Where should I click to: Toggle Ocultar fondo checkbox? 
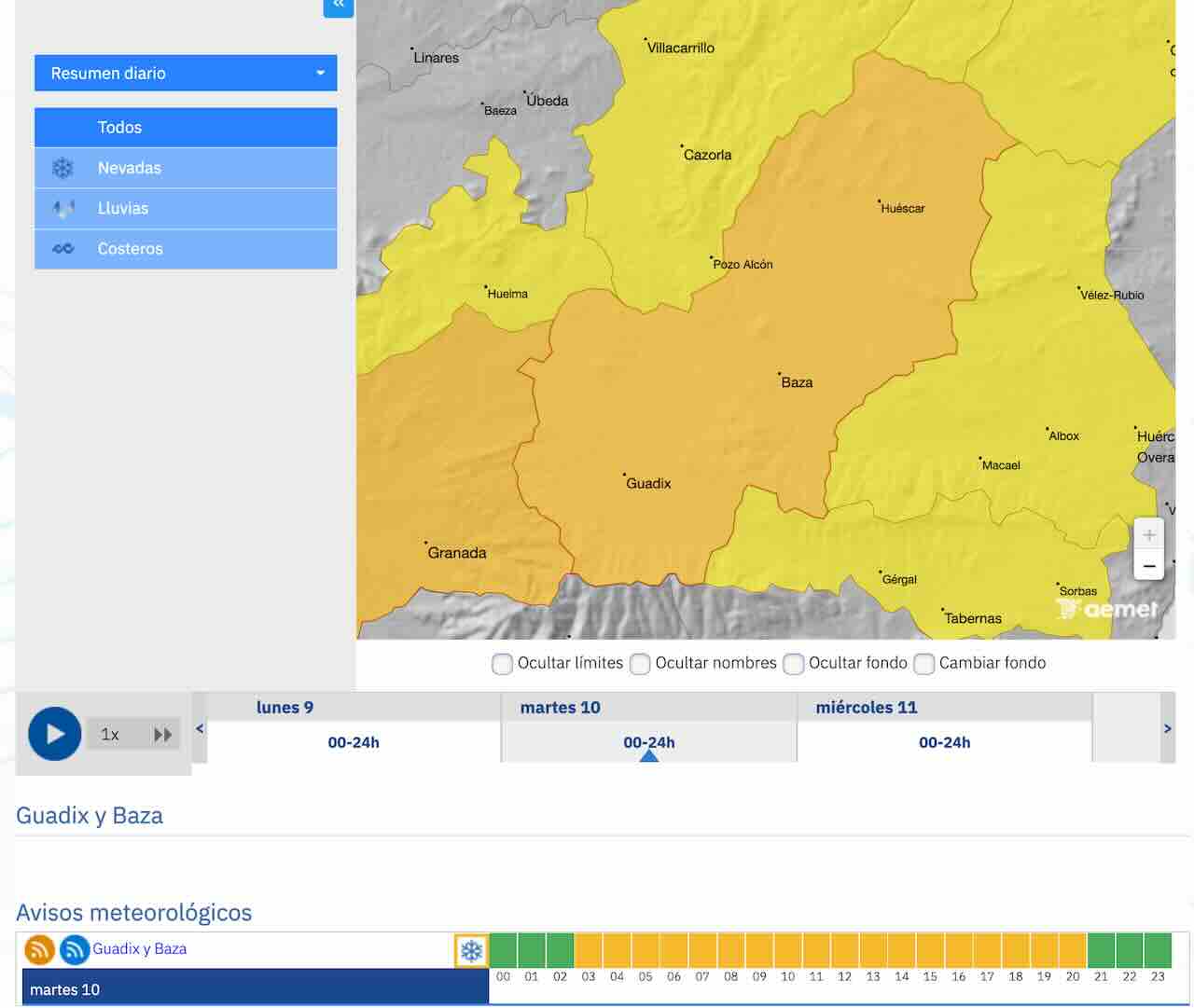click(794, 664)
